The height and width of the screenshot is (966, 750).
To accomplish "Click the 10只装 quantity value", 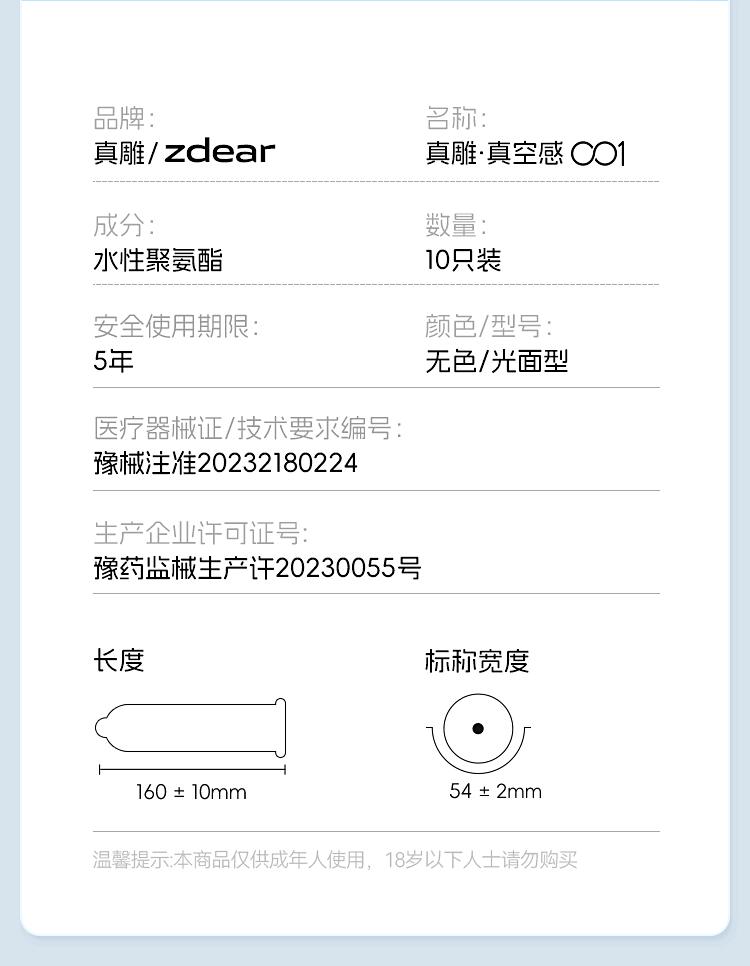I will click(463, 260).
